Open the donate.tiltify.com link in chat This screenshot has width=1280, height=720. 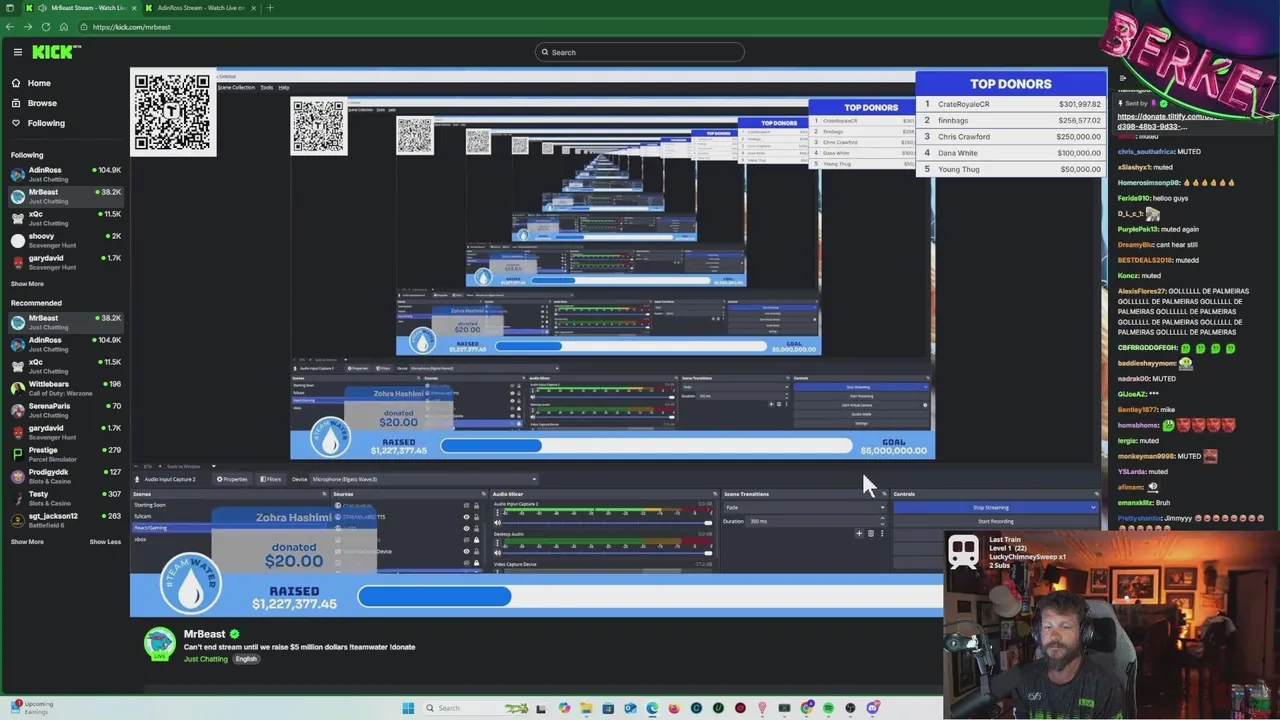(x=1170, y=122)
